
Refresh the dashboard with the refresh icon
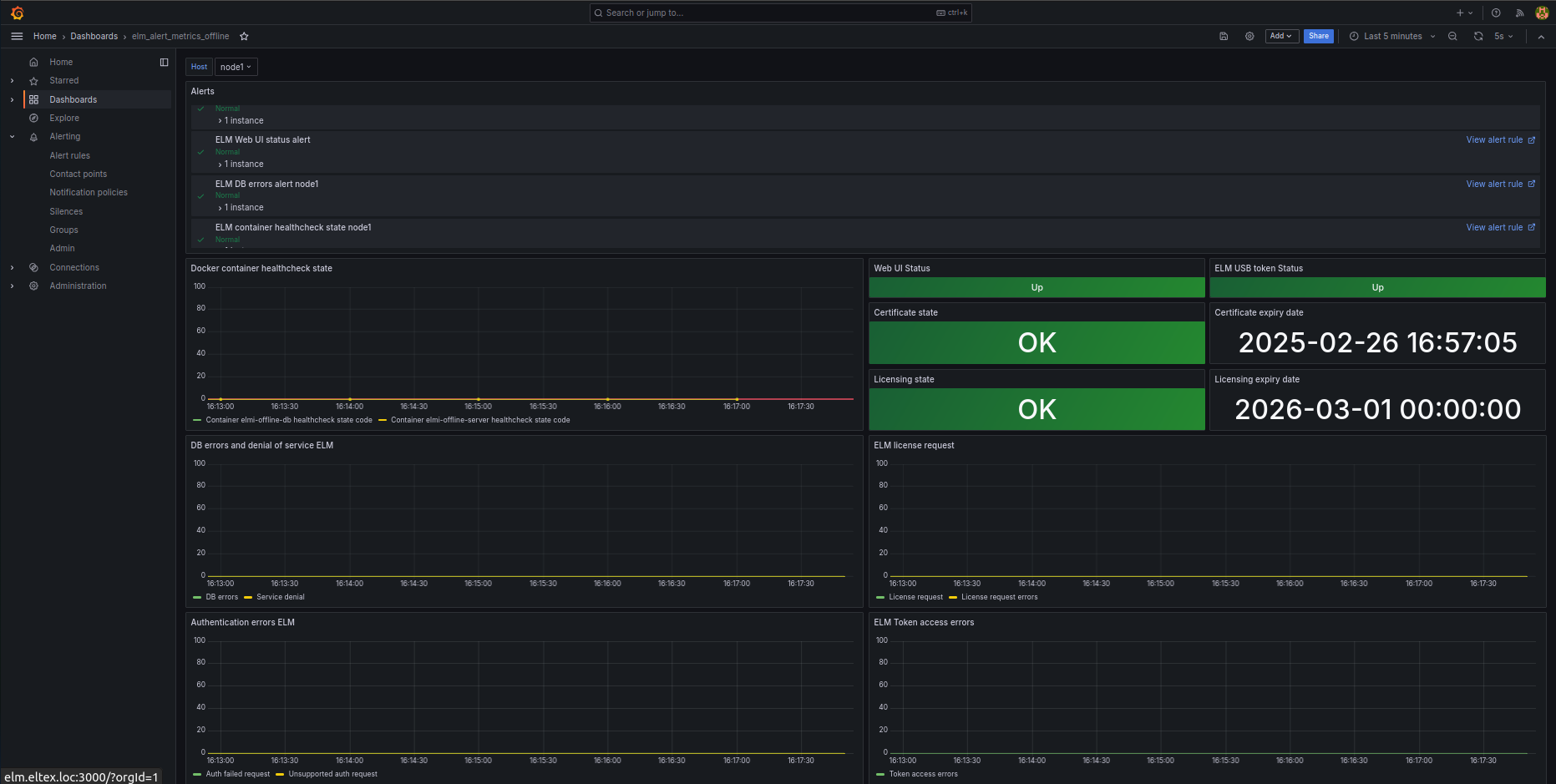coord(1477,37)
